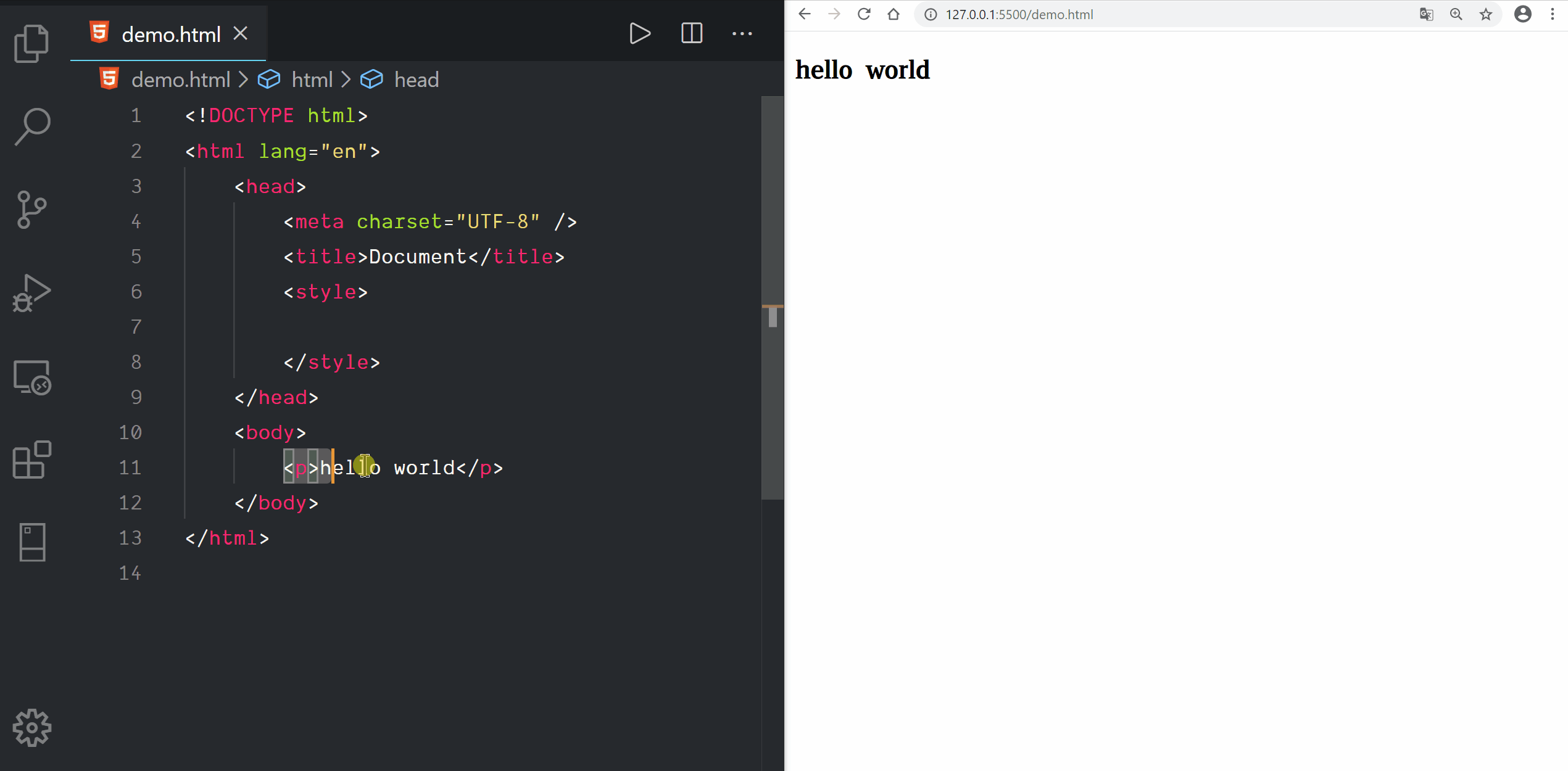Screen dimensions: 1568x771
Task: Split the editor to the right
Action: pos(691,33)
